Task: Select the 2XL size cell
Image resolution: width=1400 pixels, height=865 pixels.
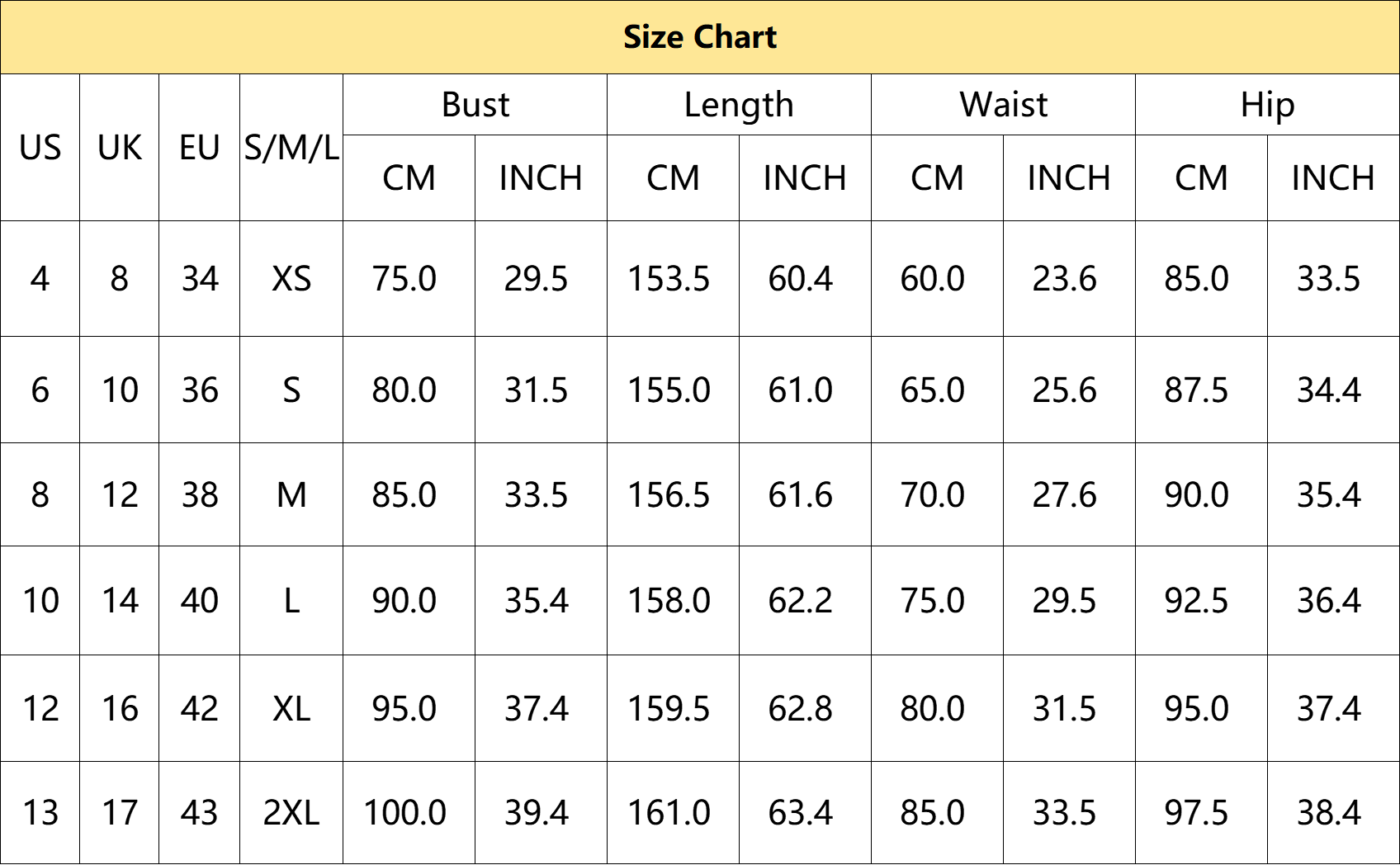Action: click(291, 813)
